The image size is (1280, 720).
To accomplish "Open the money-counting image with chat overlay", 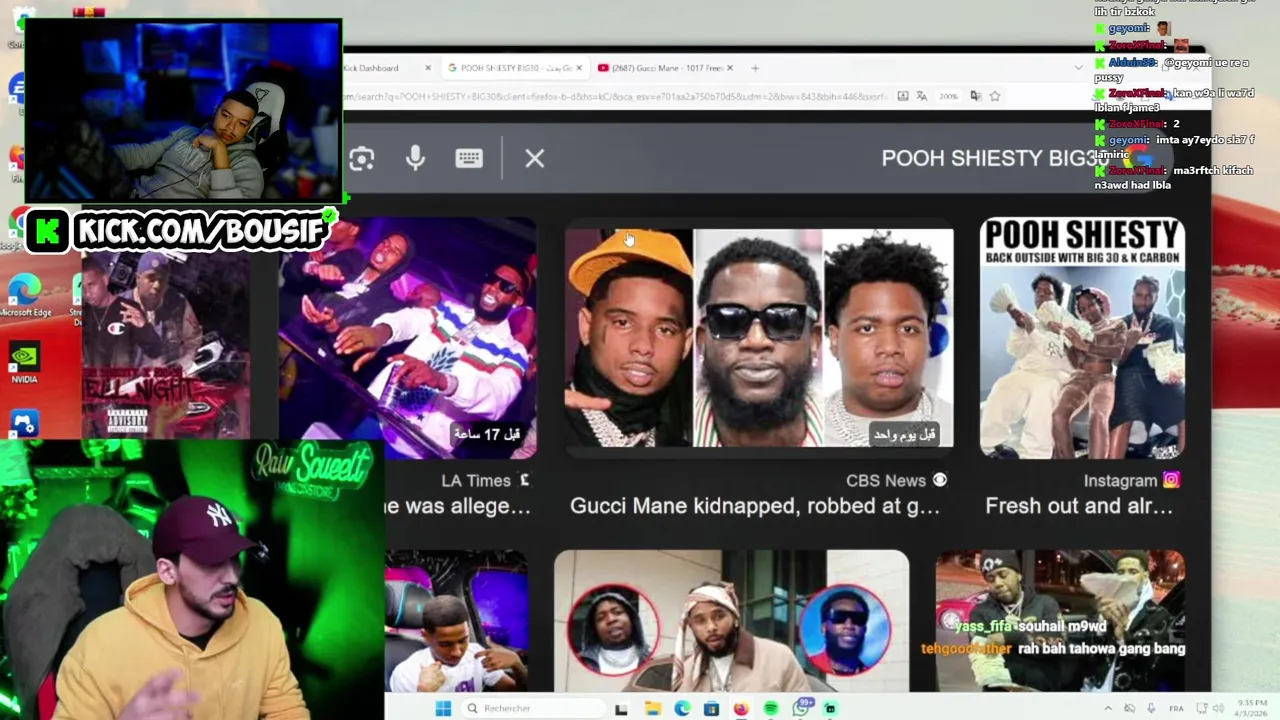I will pos(1060,620).
